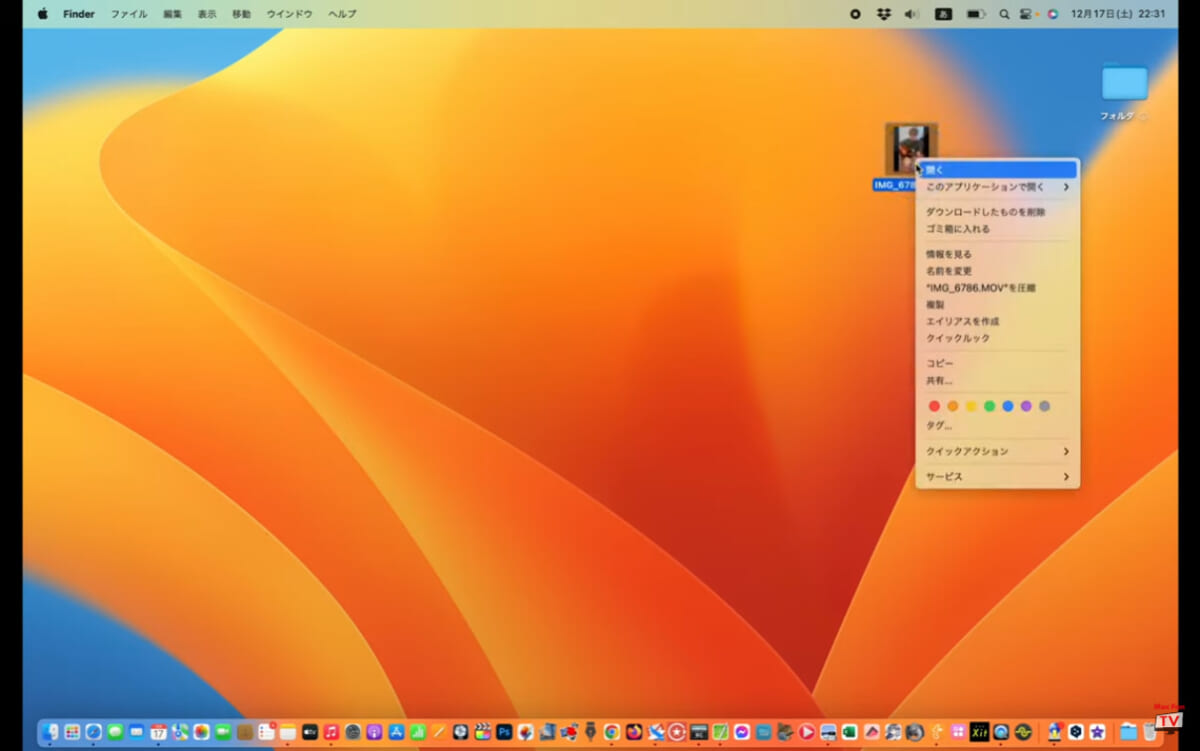The image size is (1200, 751).
Task: Launch FaceTime from the Dock
Action: tap(223, 732)
